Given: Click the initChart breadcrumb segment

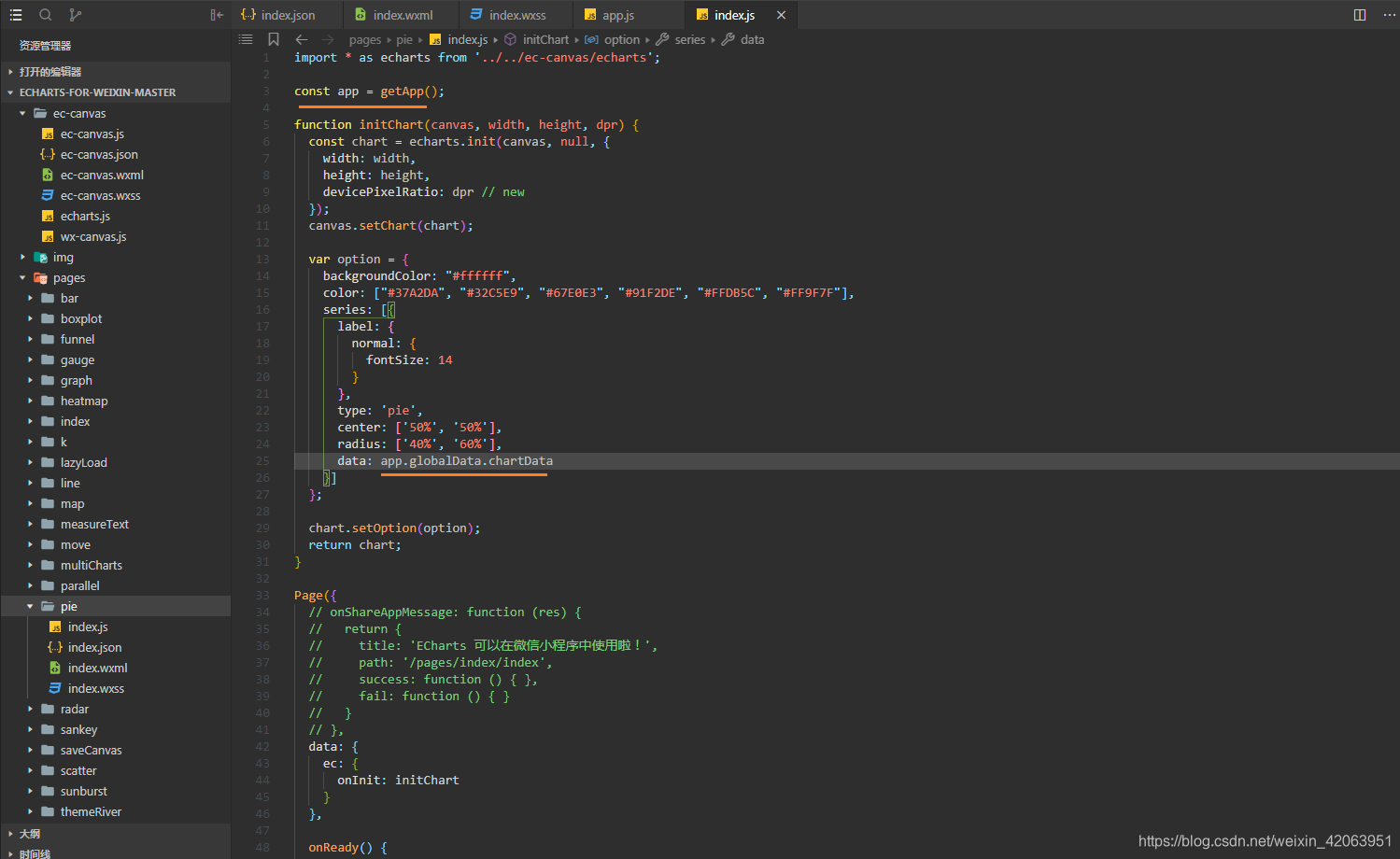Looking at the screenshot, I should [545, 39].
